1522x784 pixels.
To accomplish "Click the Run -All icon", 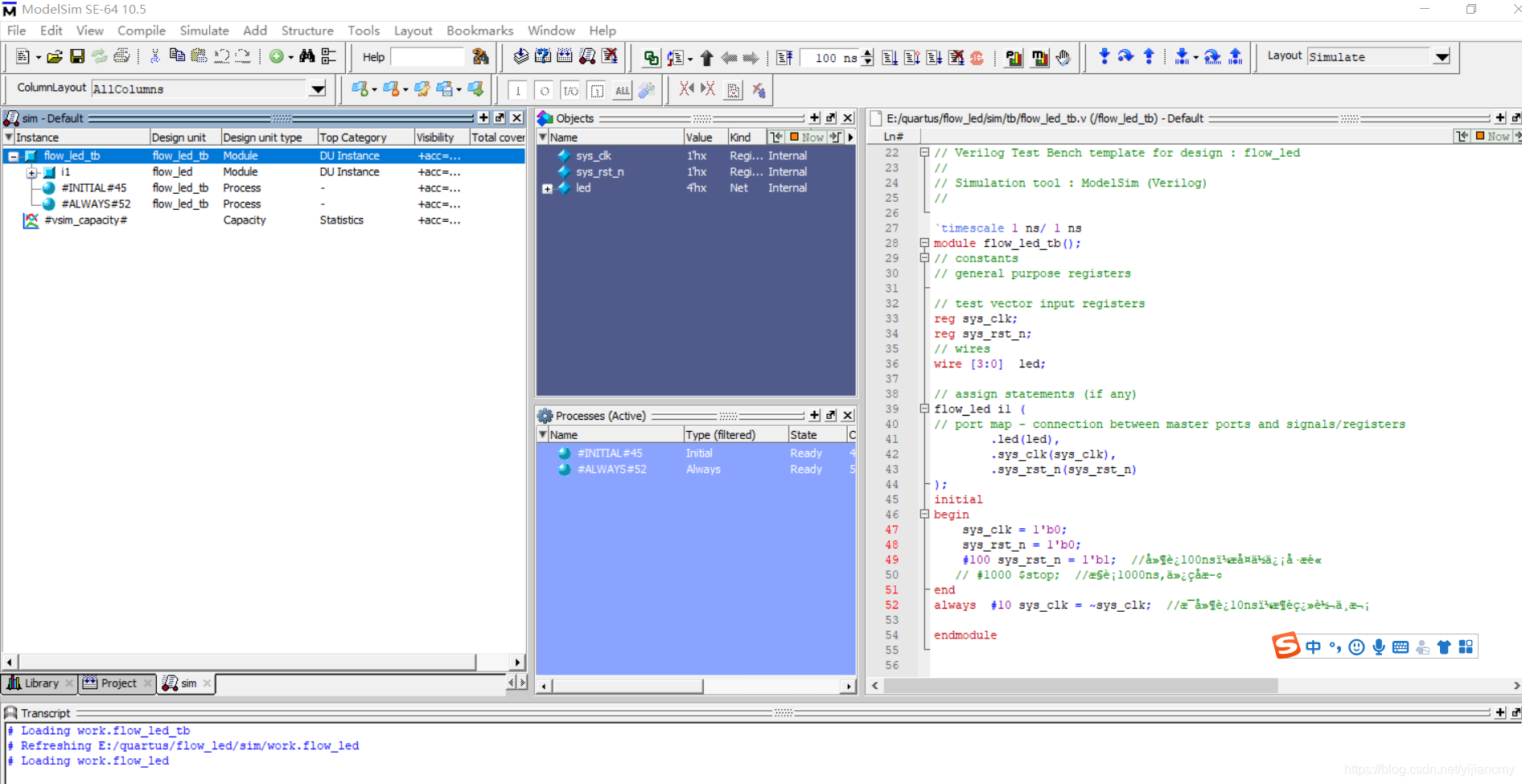I will [x=934, y=57].
